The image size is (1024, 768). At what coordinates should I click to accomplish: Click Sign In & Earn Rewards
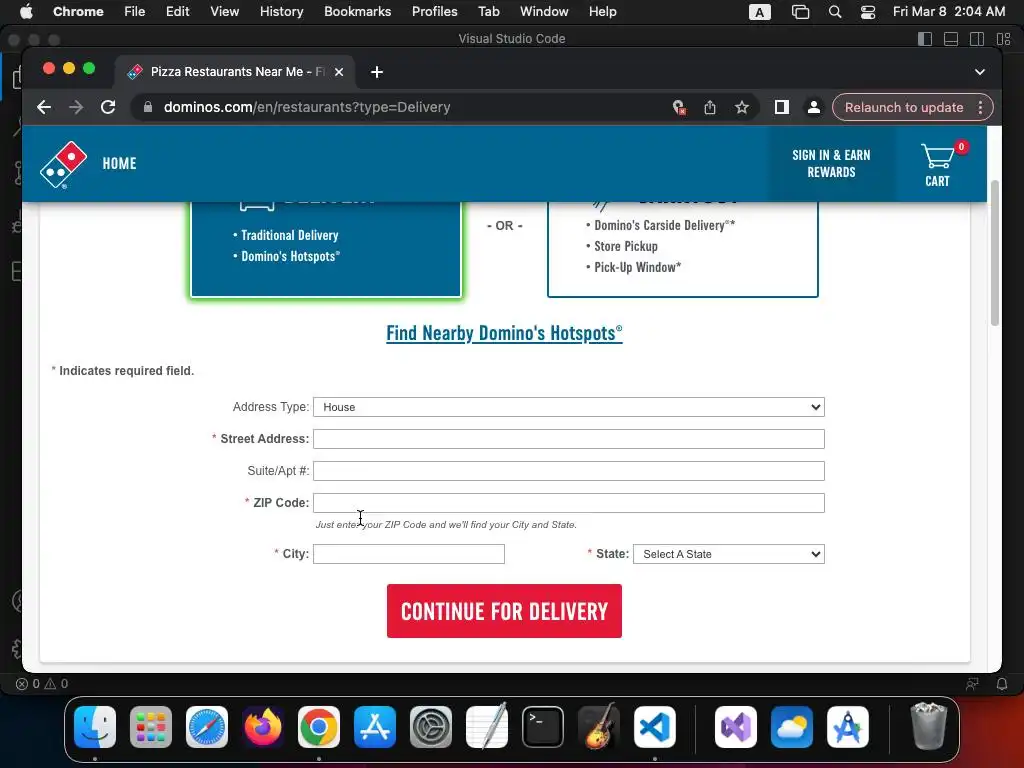point(831,163)
